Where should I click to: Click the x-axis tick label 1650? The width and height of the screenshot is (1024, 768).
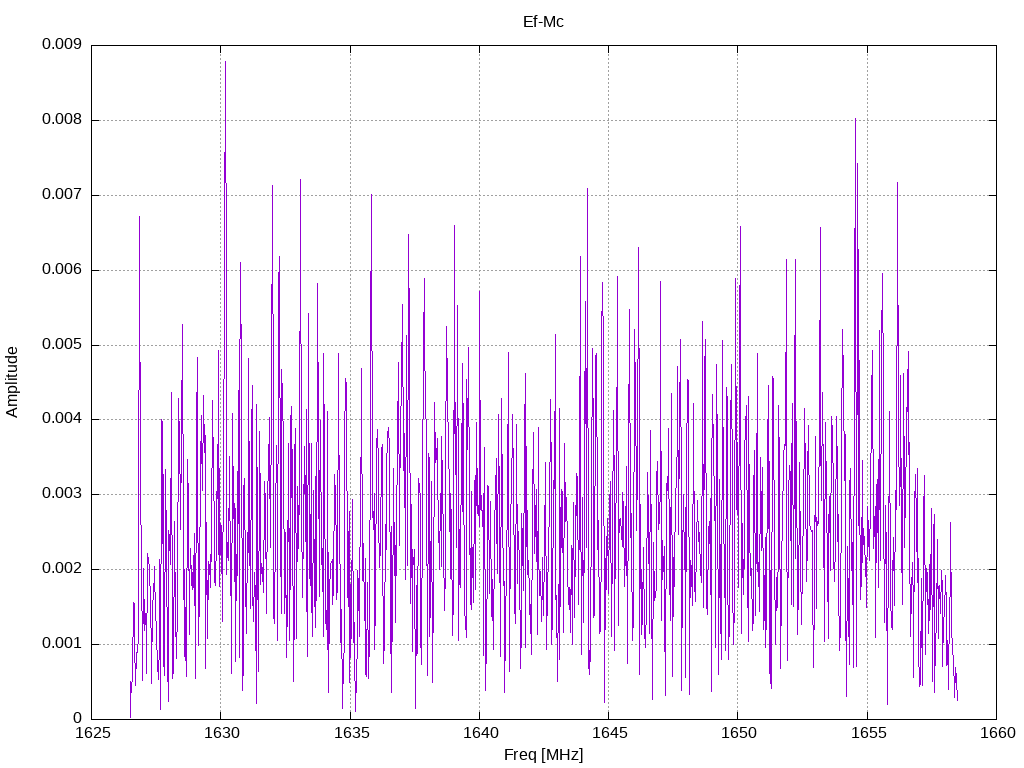[739, 733]
